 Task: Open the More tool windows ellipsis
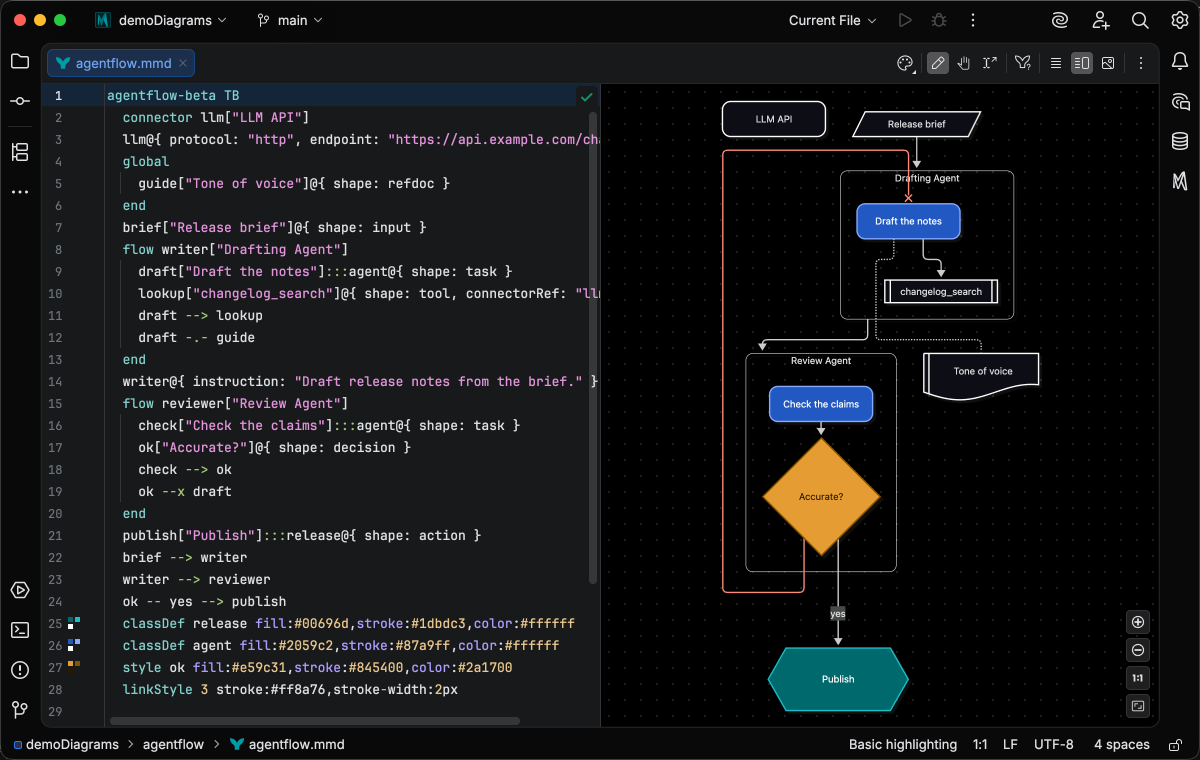coord(20,191)
